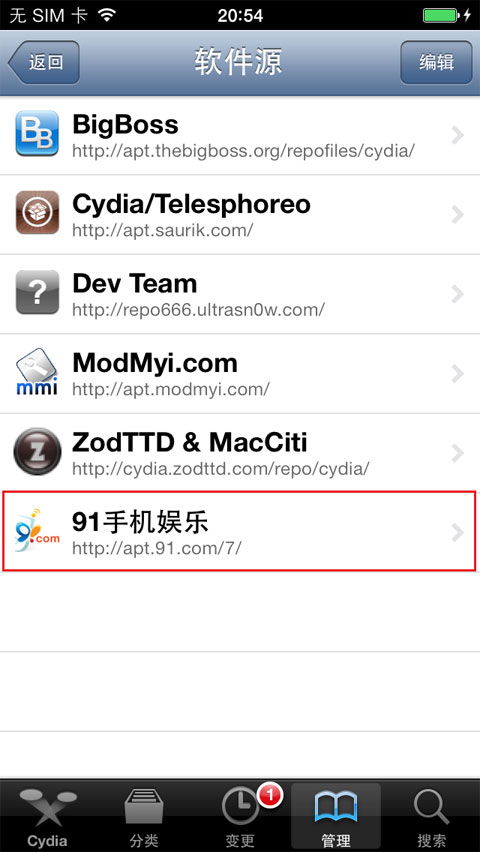Tap the 91.com source logo icon
The image size is (480, 852).
tap(37, 531)
